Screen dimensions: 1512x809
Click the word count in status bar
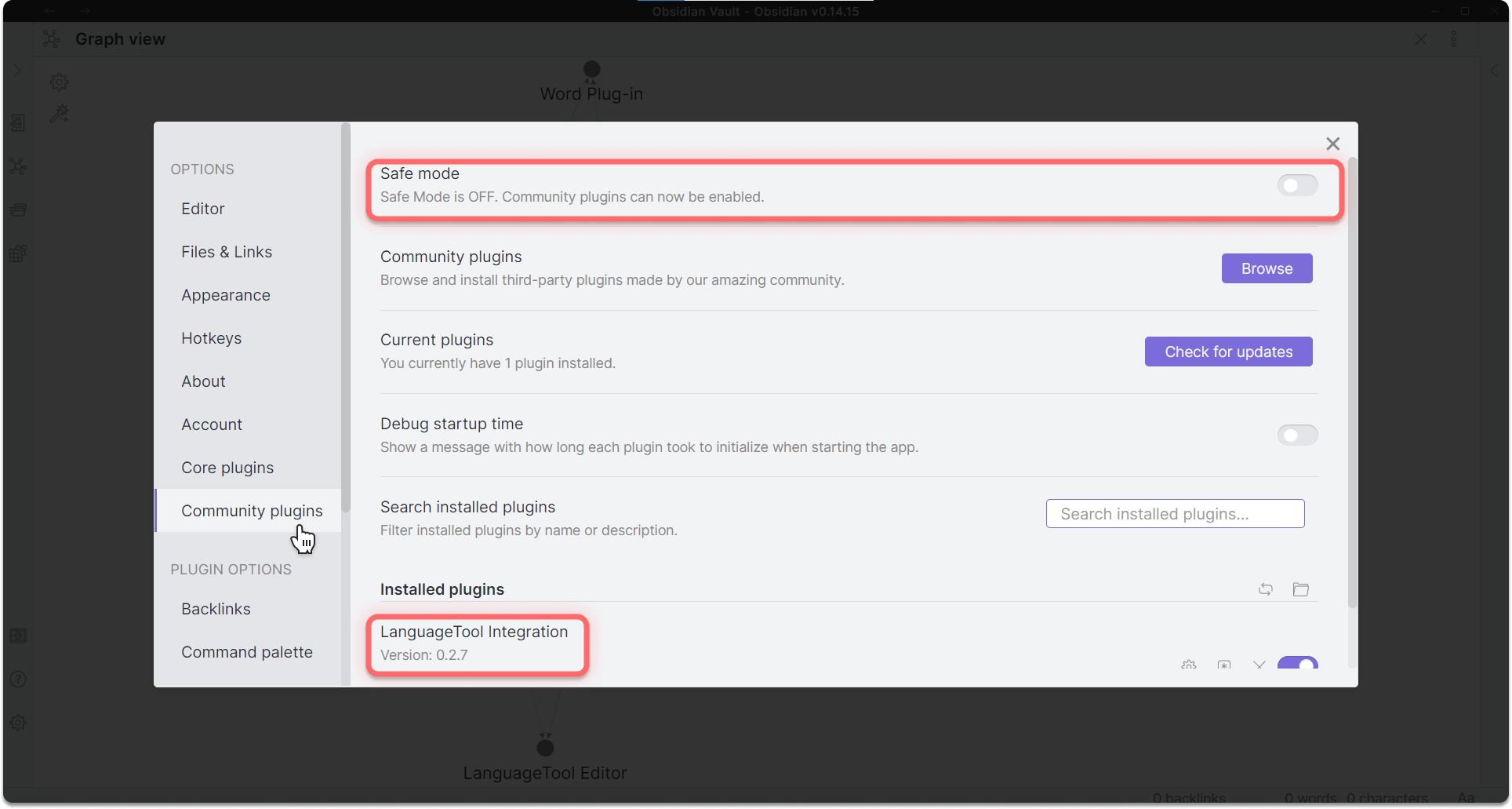(x=1310, y=798)
